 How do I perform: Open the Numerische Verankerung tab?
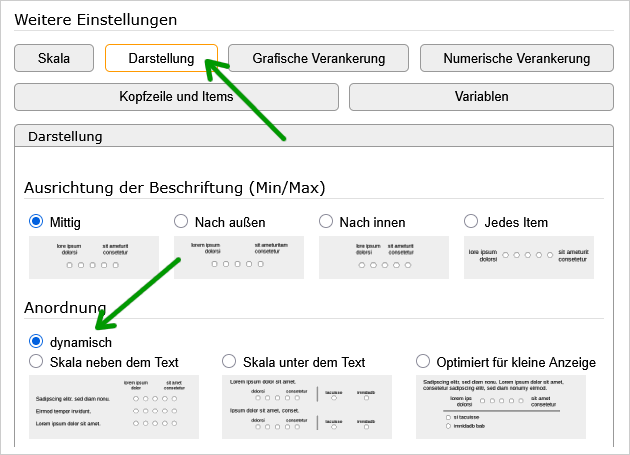517,58
